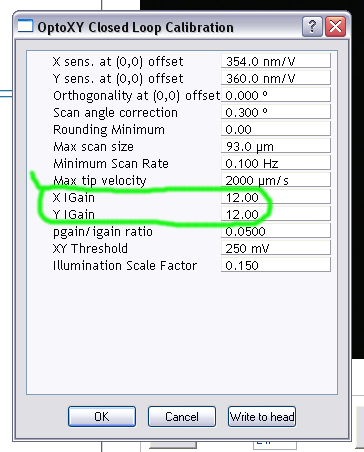Screen dimensions: 364x452
Task: Edit the Max tip velocity value
Action: [276, 180]
